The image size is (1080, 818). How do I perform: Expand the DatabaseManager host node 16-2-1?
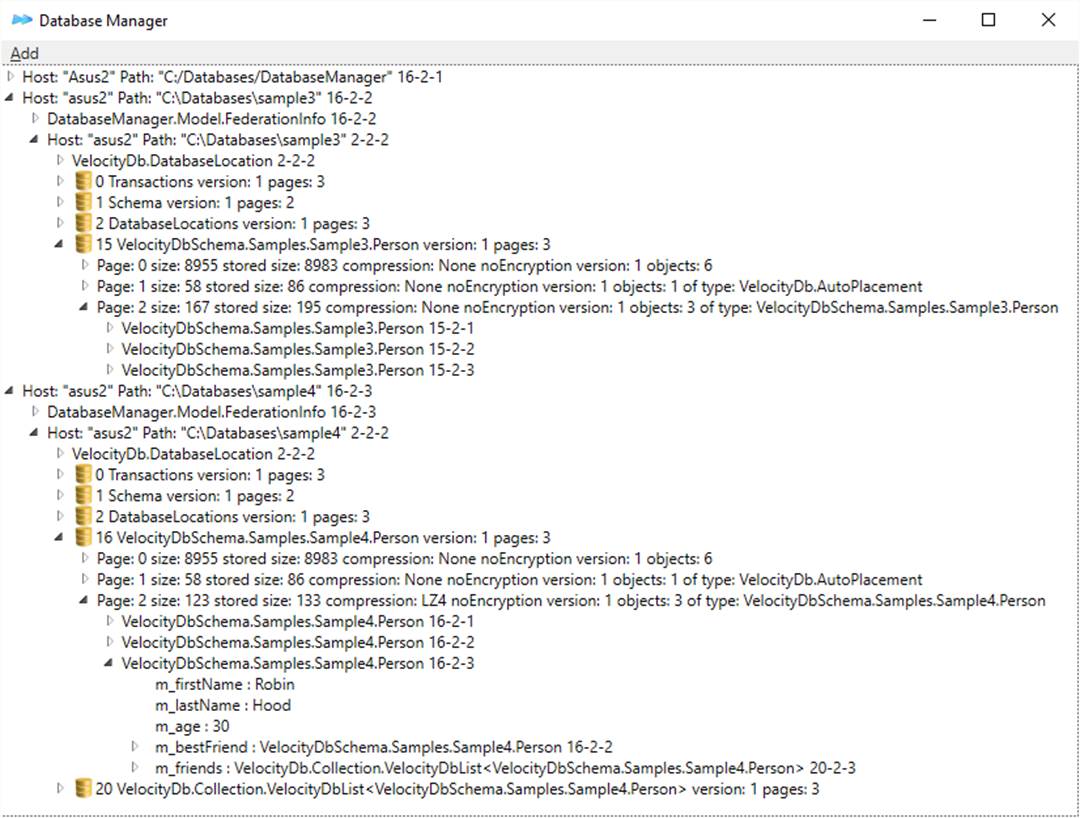(10, 76)
